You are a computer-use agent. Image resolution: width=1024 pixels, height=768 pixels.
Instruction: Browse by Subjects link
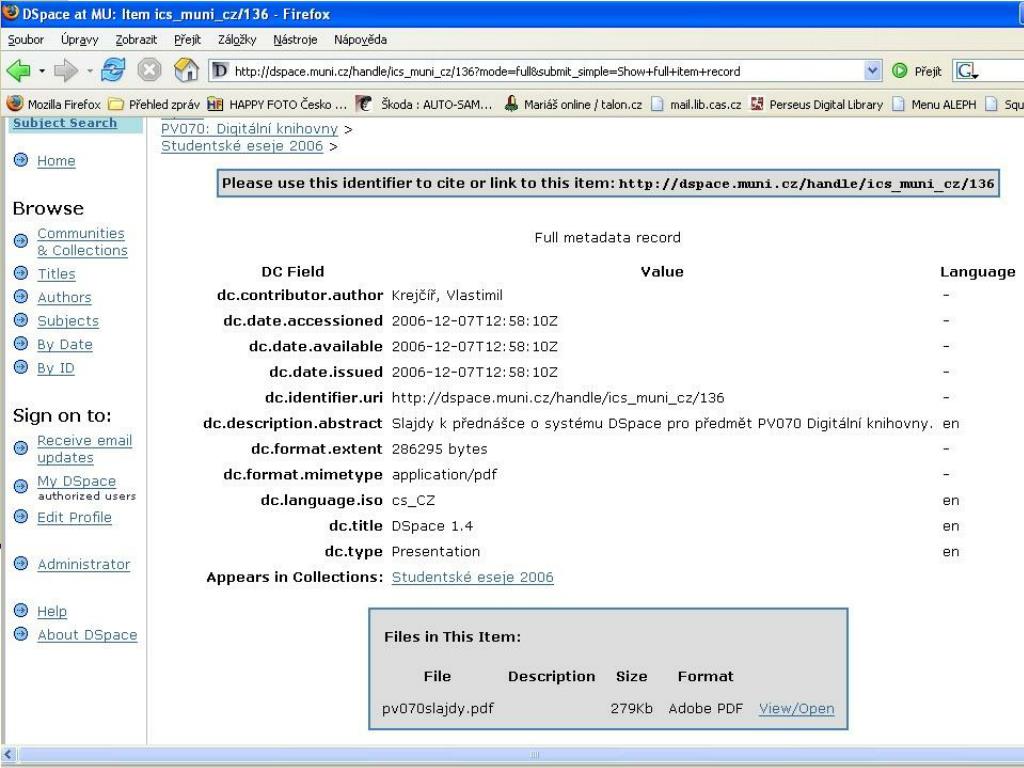tap(68, 321)
